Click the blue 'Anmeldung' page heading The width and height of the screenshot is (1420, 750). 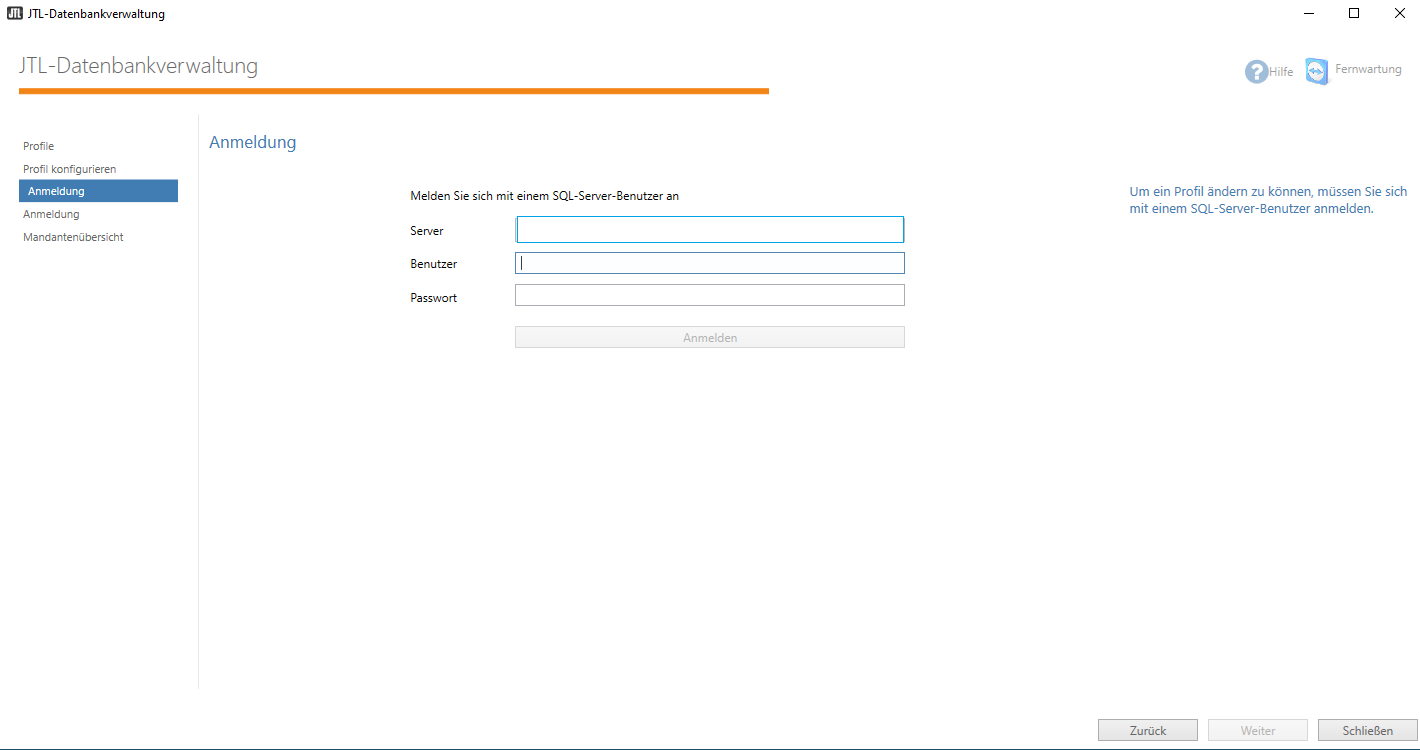coord(253,142)
